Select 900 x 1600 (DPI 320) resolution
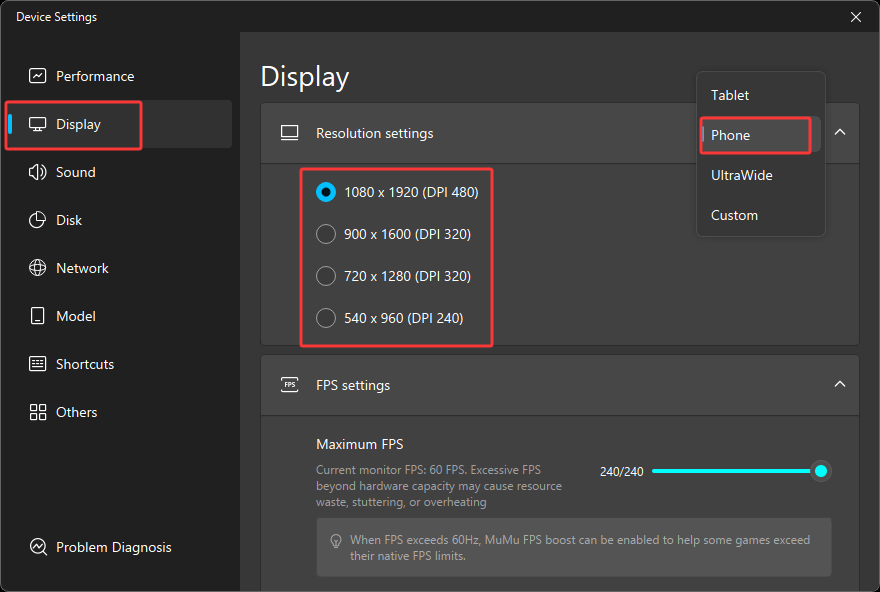 [x=326, y=234]
